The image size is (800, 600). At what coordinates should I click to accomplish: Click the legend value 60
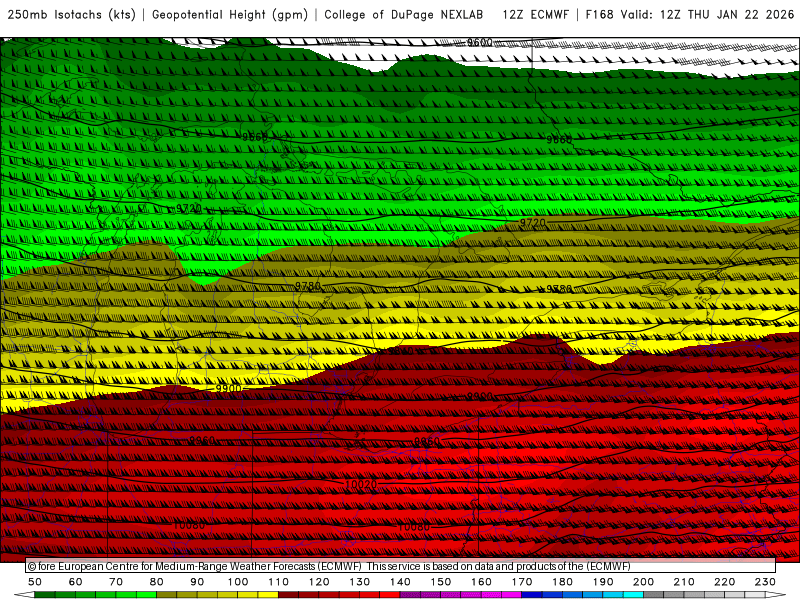pos(76,582)
